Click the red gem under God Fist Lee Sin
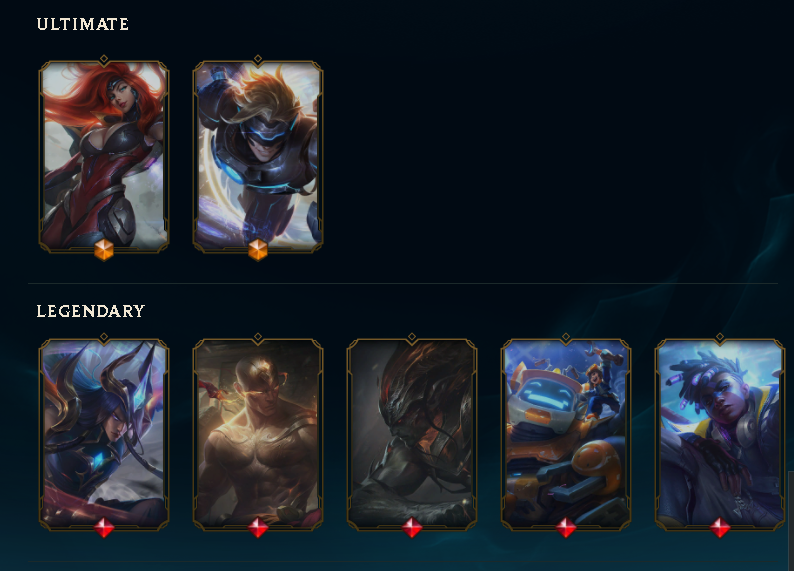 tap(258, 527)
